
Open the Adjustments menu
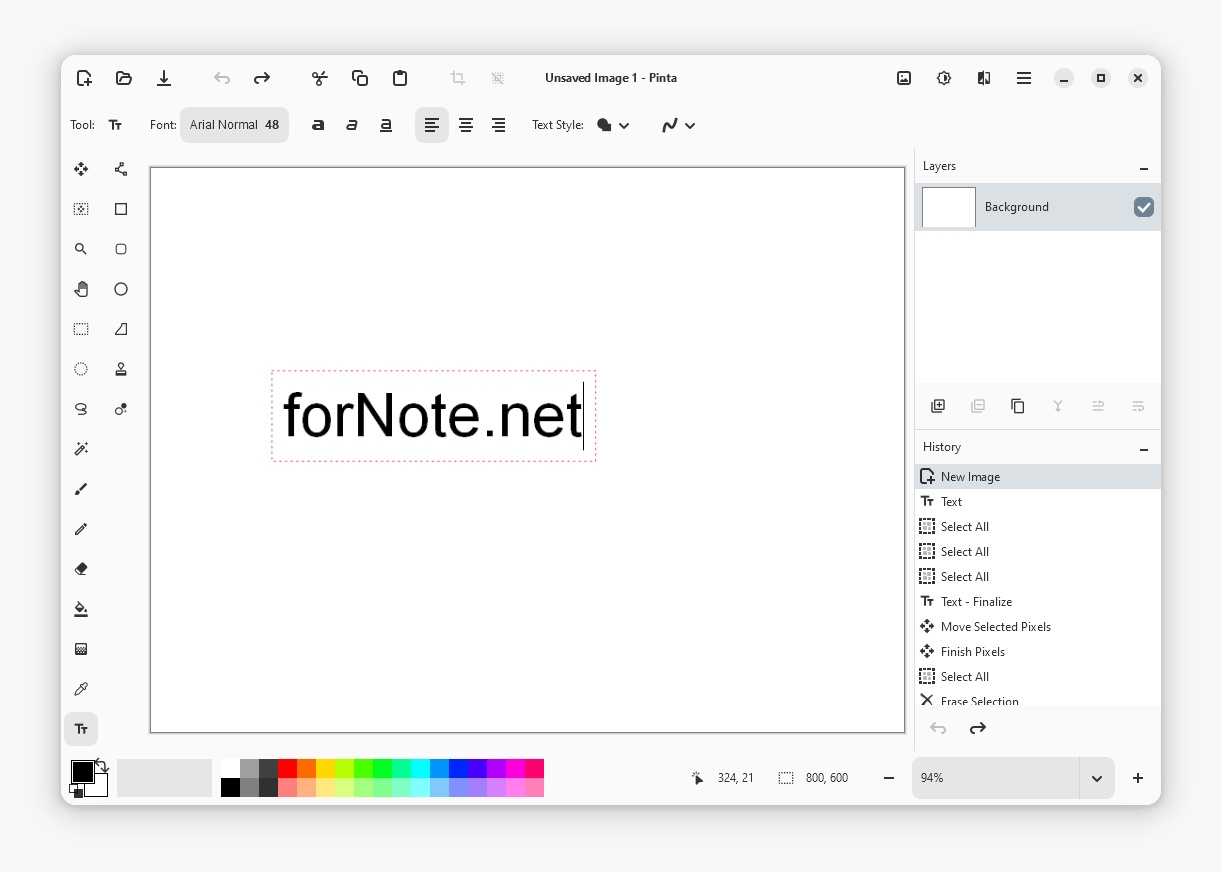944,78
